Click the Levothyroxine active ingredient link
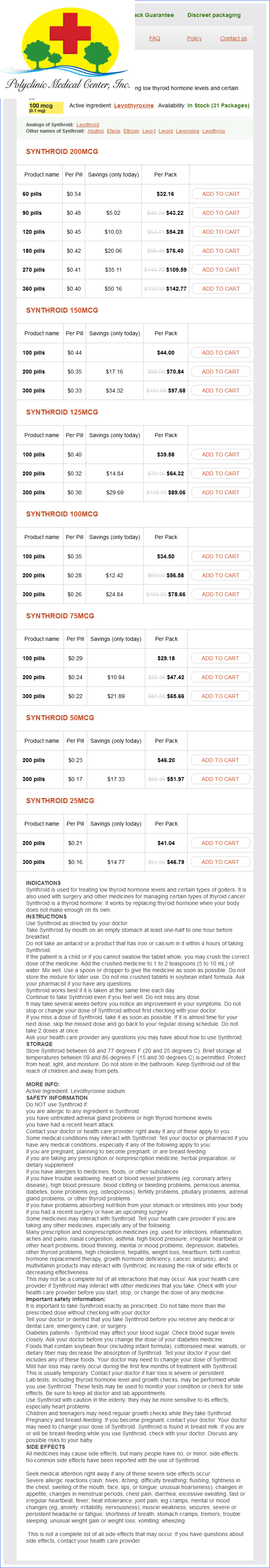The width and height of the screenshot is (270, 1568). pos(134,105)
